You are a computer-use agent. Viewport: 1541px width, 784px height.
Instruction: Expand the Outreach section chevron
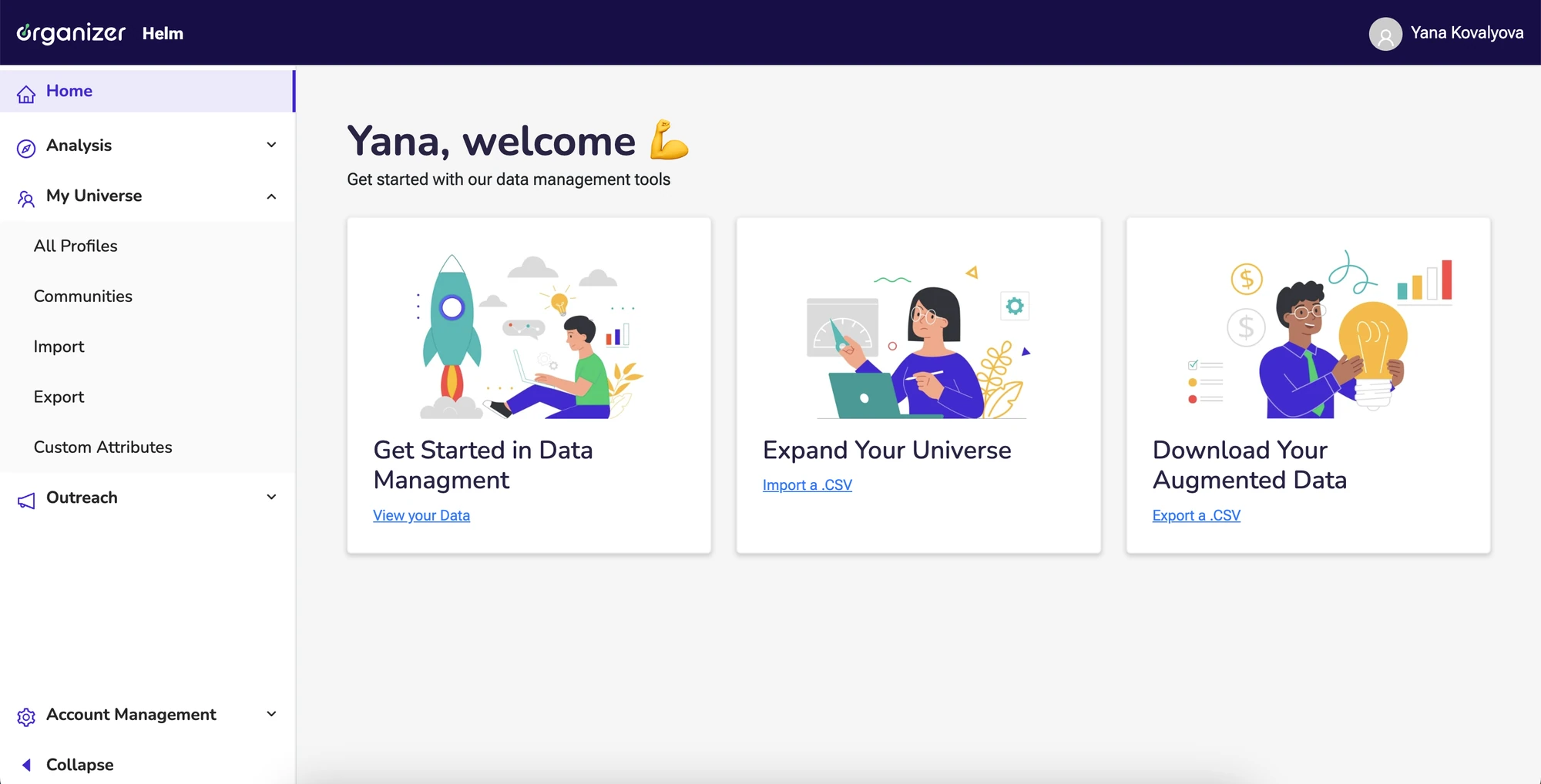(x=271, y=497)
